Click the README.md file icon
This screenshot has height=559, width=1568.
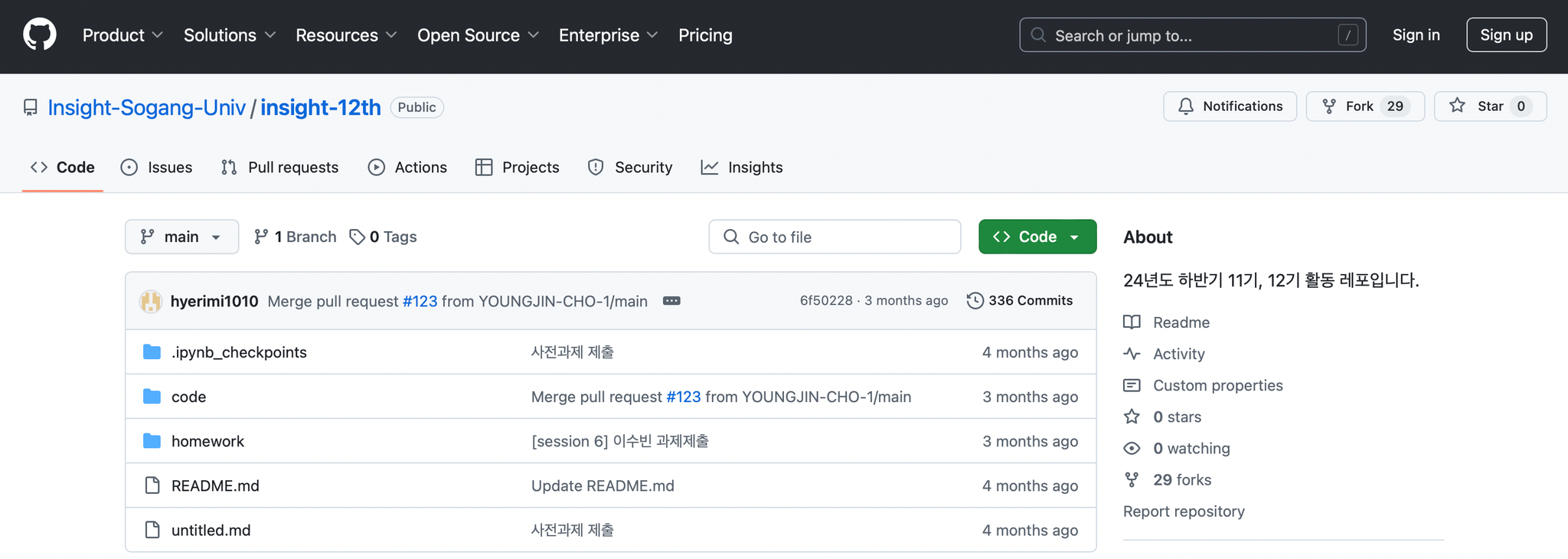(x=152, y=485)
